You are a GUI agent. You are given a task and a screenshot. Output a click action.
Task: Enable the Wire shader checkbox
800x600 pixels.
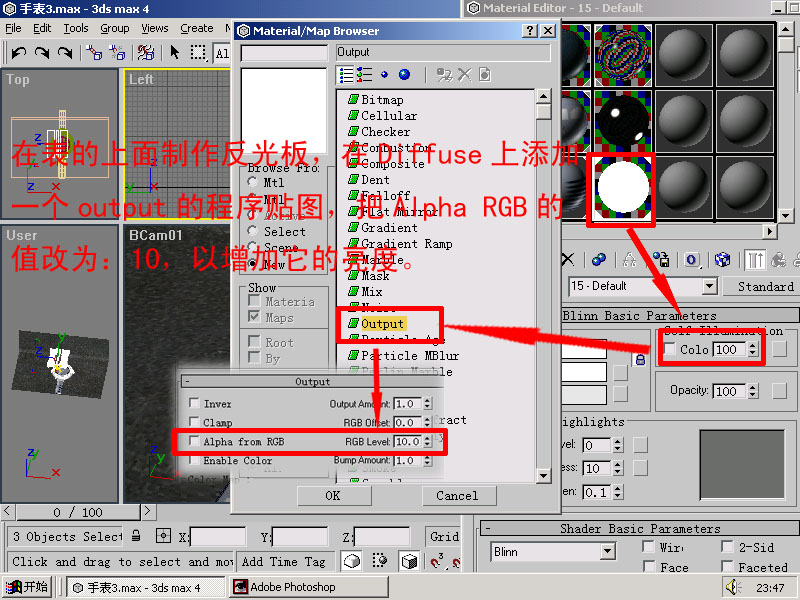tap(648, 547)
